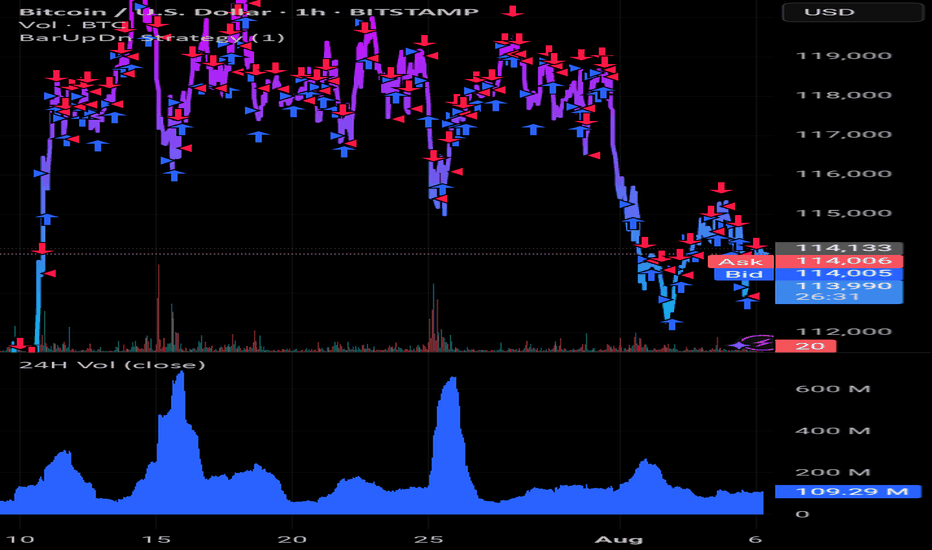932x550 pixels.
Task: Click the 114,005 bid price label
Action: 839,274
